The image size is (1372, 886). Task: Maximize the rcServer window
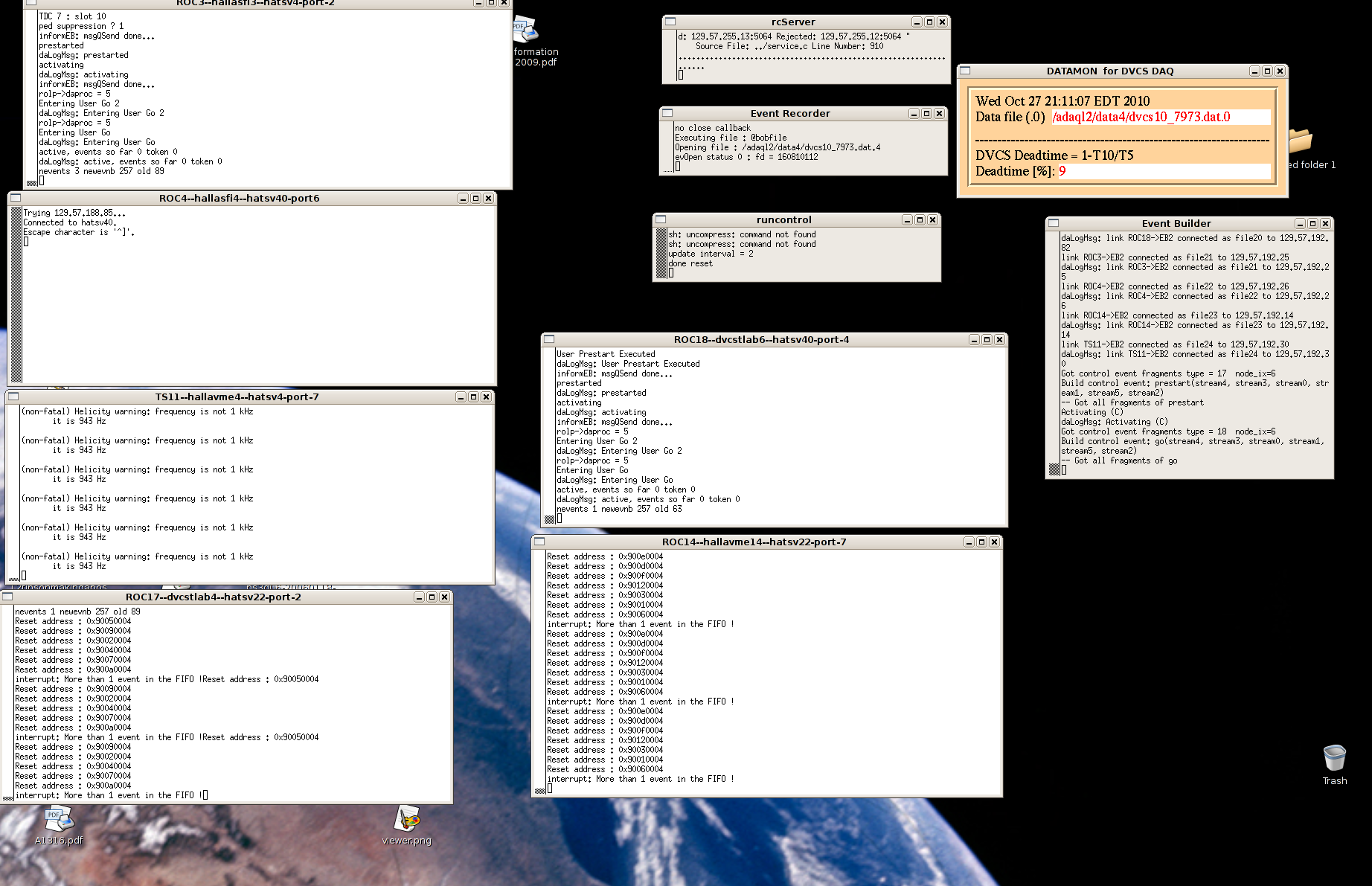(929, 22)
